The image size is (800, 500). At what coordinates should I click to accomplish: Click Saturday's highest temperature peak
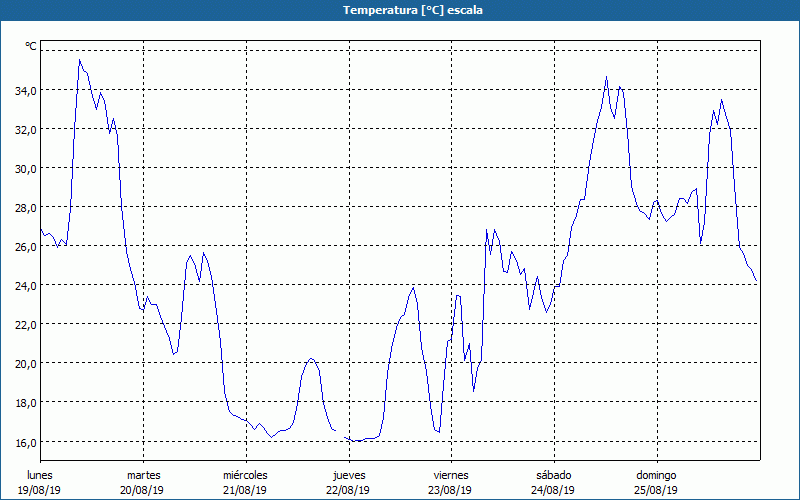606,78
